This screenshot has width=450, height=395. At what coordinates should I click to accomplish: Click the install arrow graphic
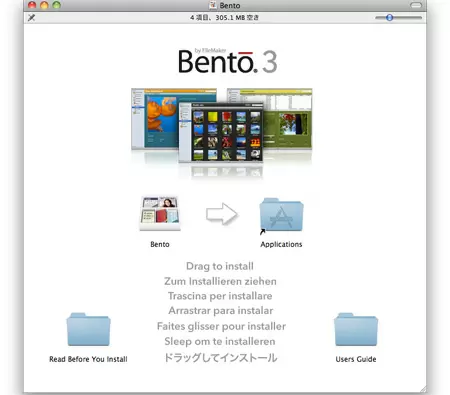pos(222,214)
